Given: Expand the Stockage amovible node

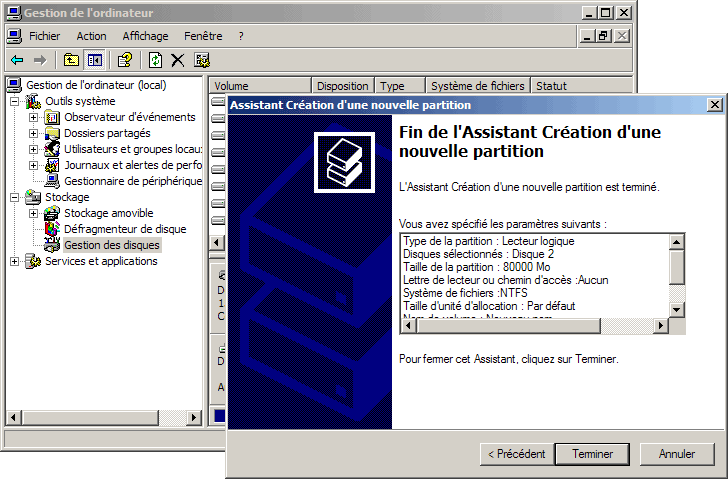Looking at the screenshot, I should [x=33, y=213].
